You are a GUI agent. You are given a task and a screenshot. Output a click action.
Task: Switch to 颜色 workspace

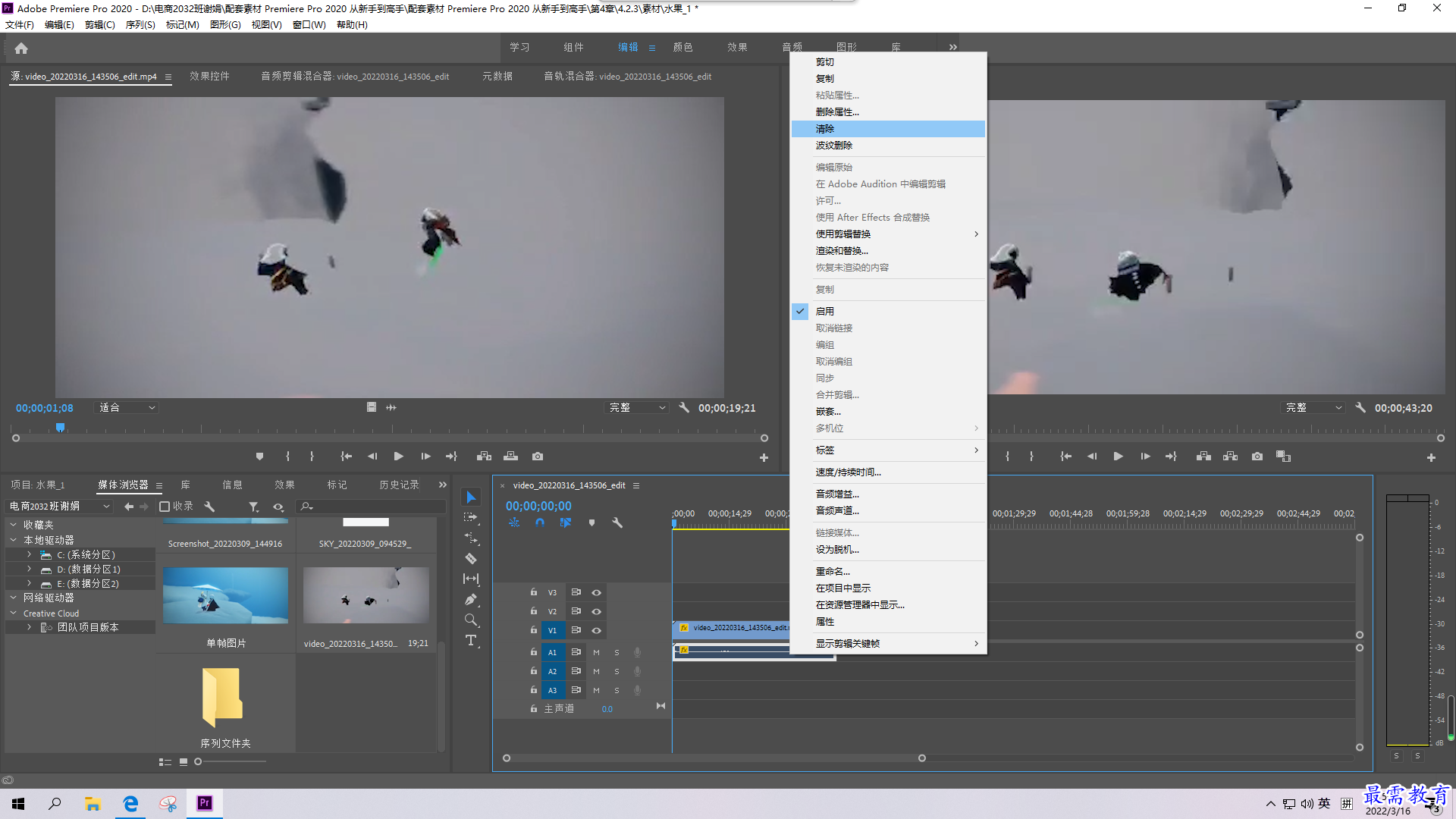[682, 48]
